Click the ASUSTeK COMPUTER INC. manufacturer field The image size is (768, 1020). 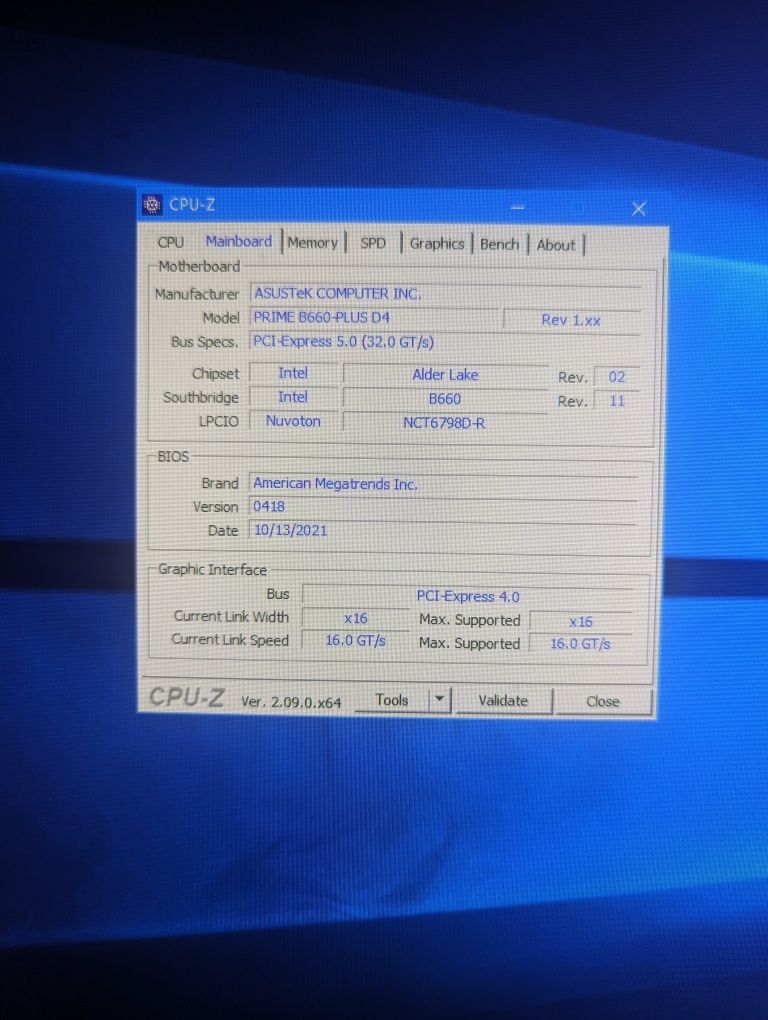pos(445,294)
